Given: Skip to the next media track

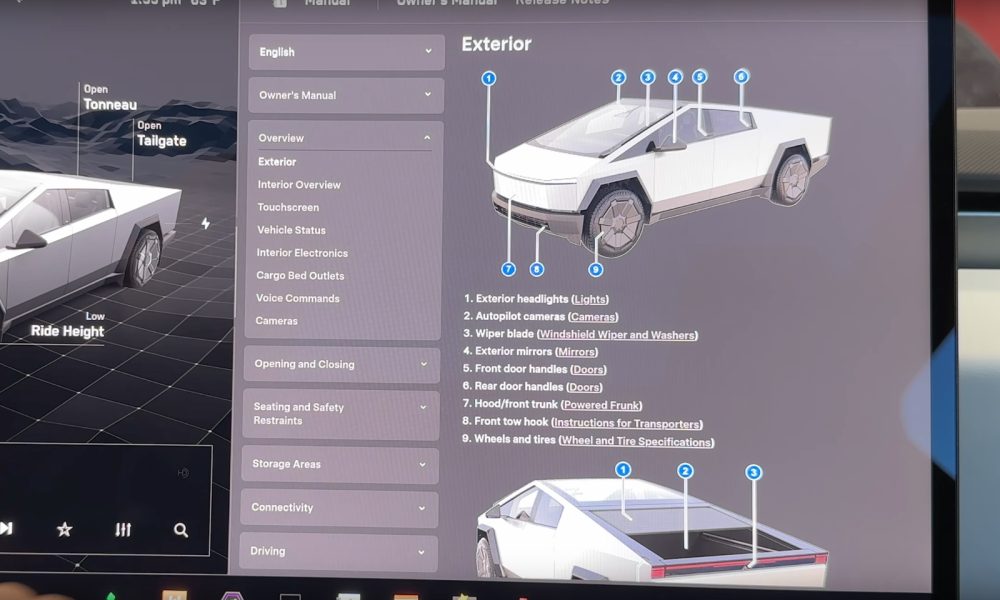Looking at the screenshot, I should click(x=6, y=528).
